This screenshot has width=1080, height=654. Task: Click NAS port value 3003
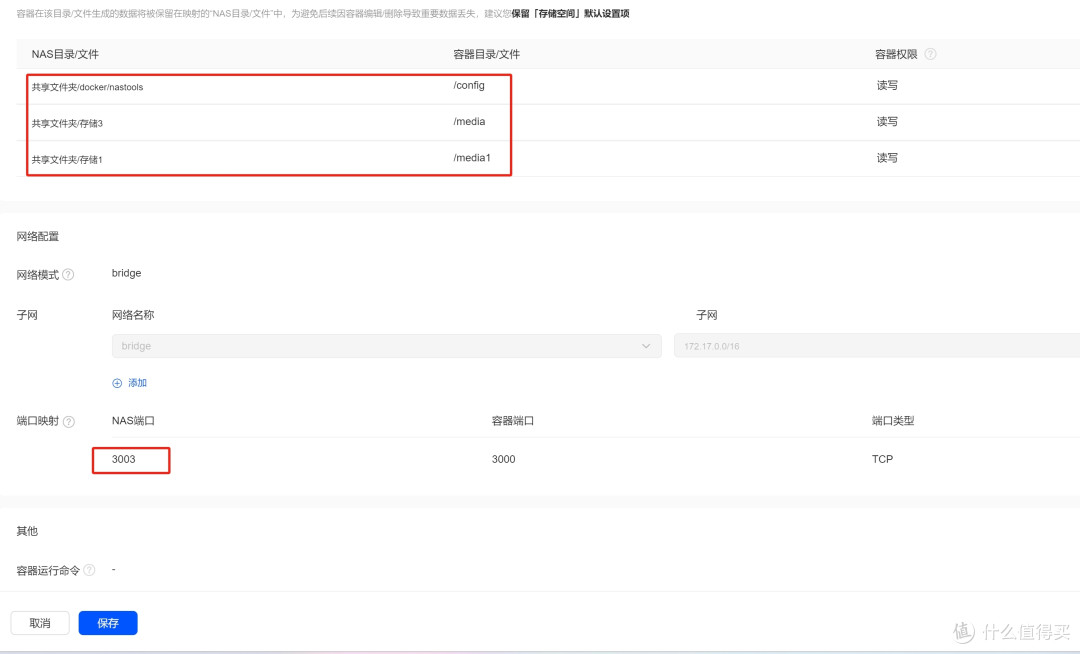coord(124,459)
